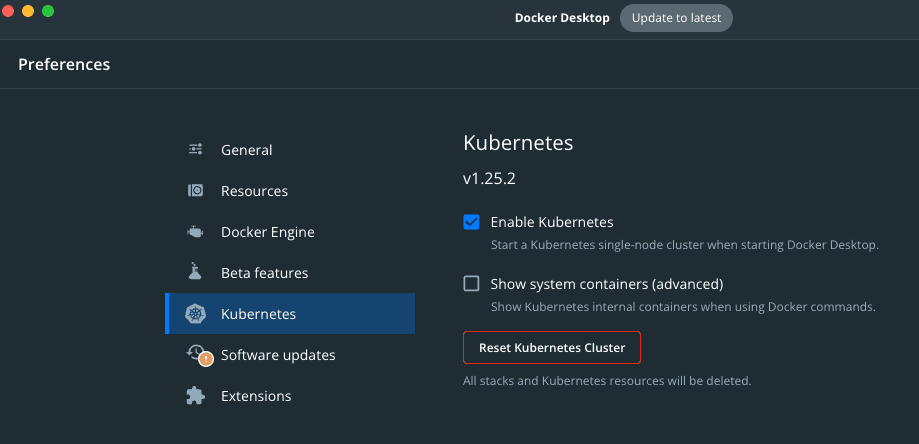This screenshot has width=919, height=444.
Task: Click the Resources disk icon
Action: (195, 190)
